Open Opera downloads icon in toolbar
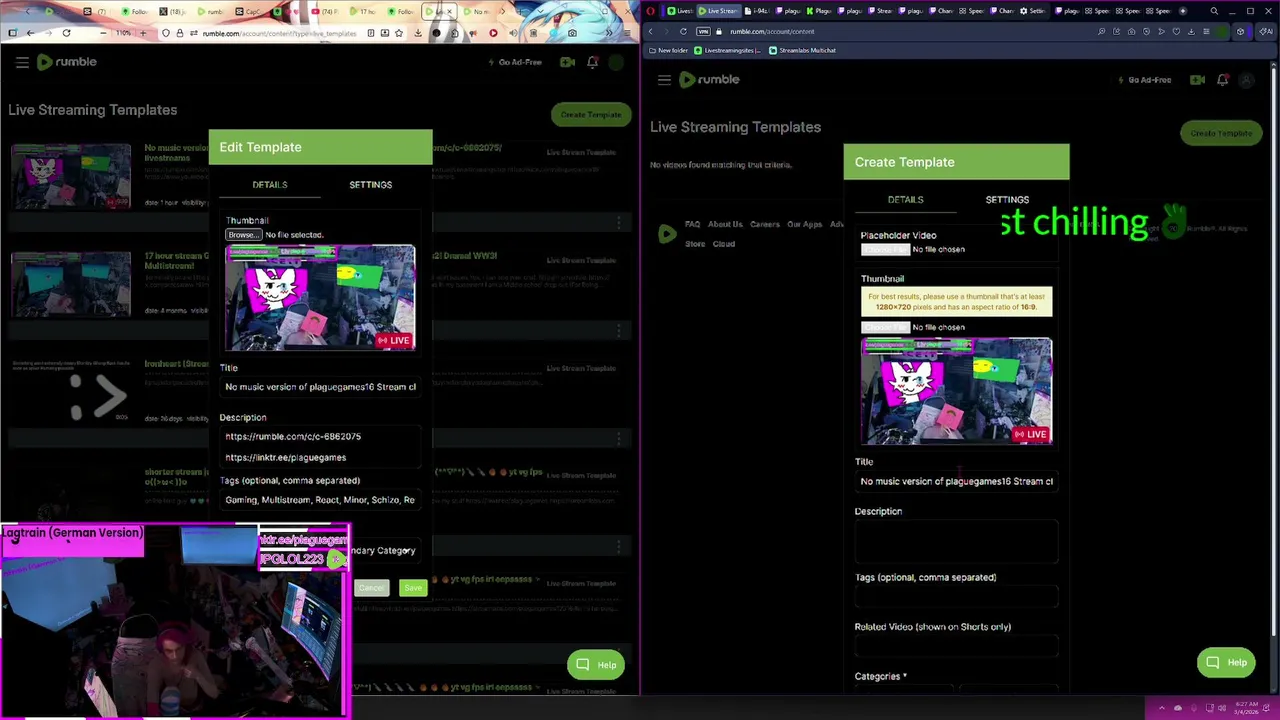The width and height of the screenshot is (1280, 720). pos(1191,31)
